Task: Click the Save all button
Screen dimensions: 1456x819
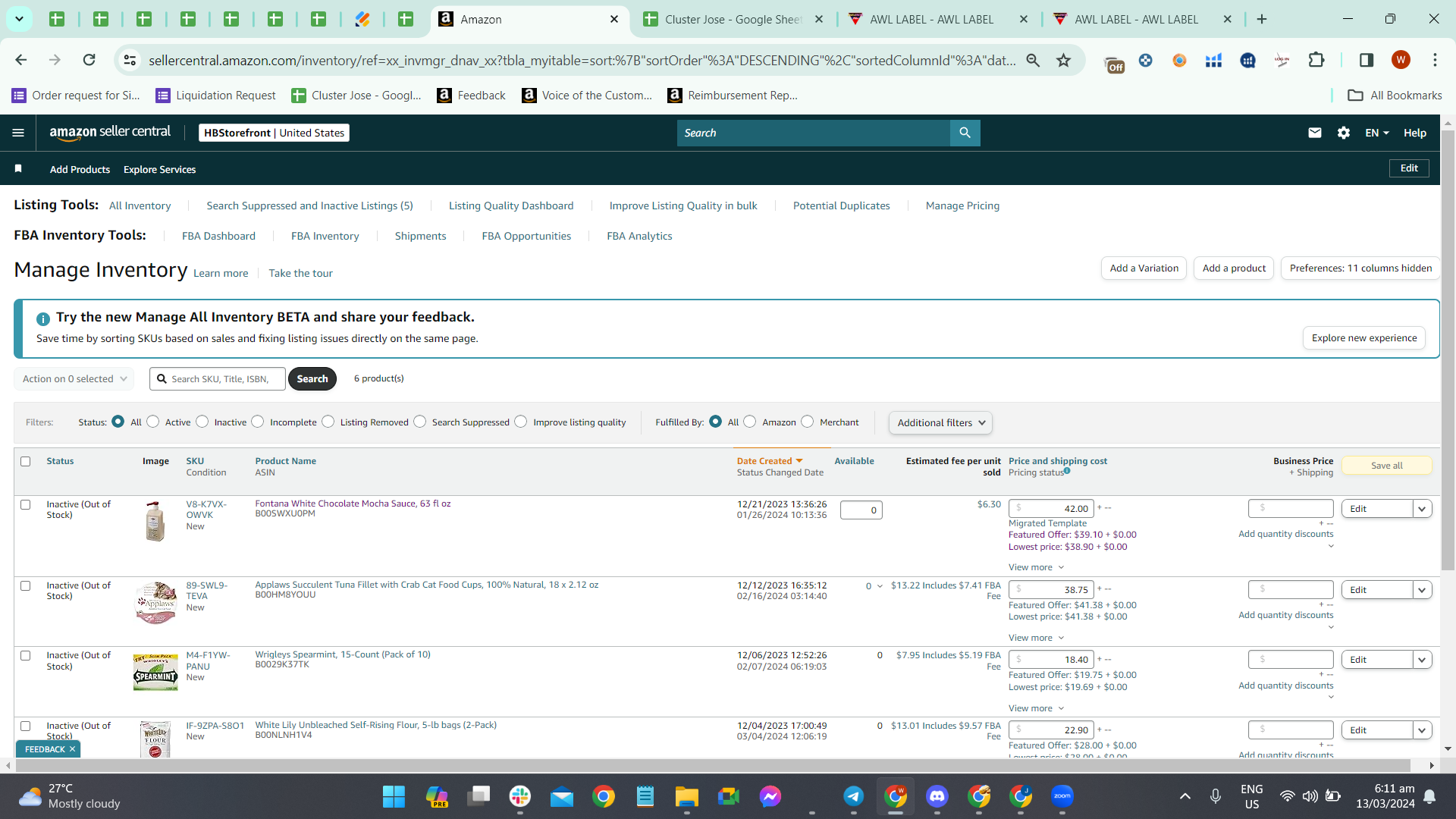Action: point(1387,466)
